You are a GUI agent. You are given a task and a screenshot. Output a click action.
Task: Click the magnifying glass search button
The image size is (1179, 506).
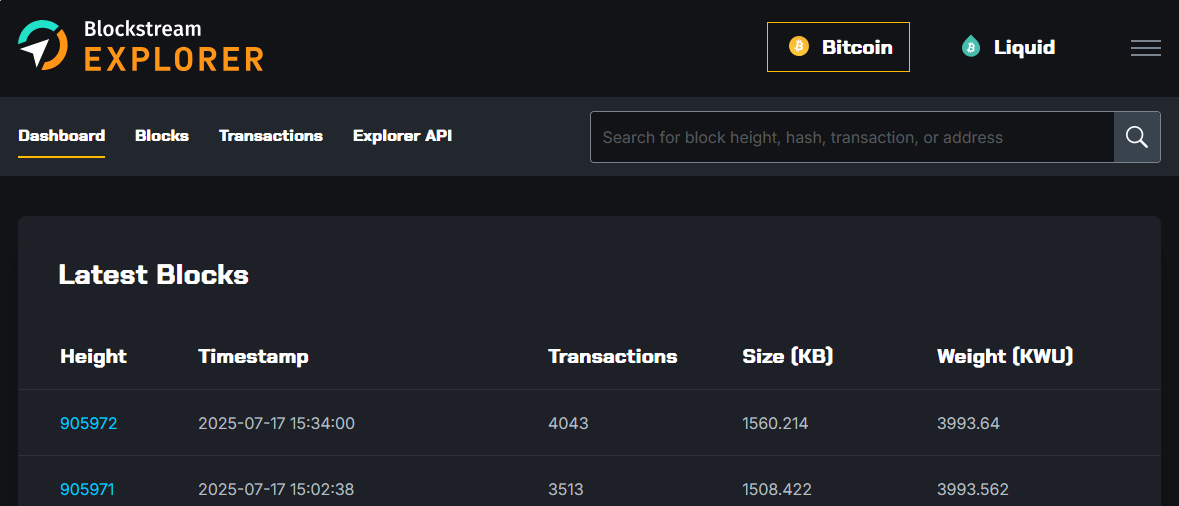tap(1137, 137)
